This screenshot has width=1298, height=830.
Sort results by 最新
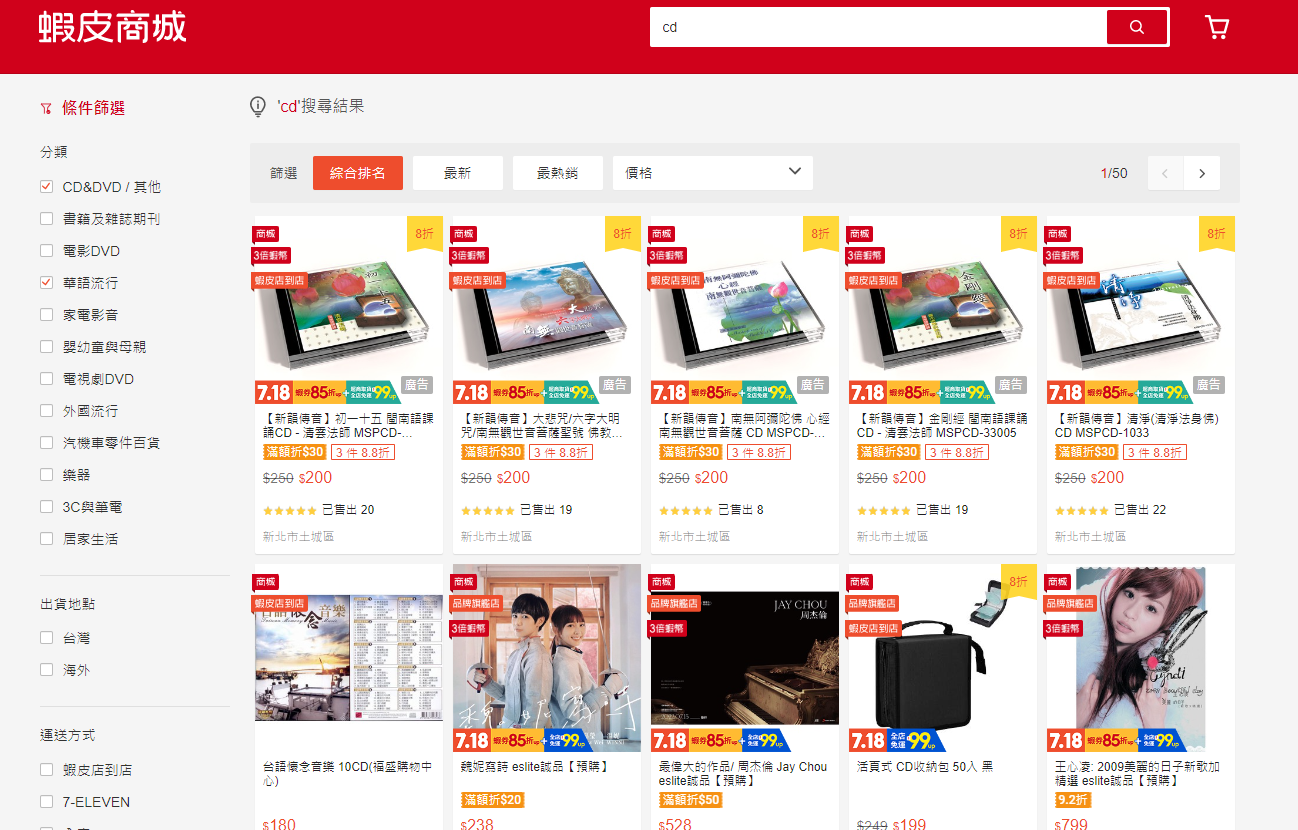(x=458, y=173)
